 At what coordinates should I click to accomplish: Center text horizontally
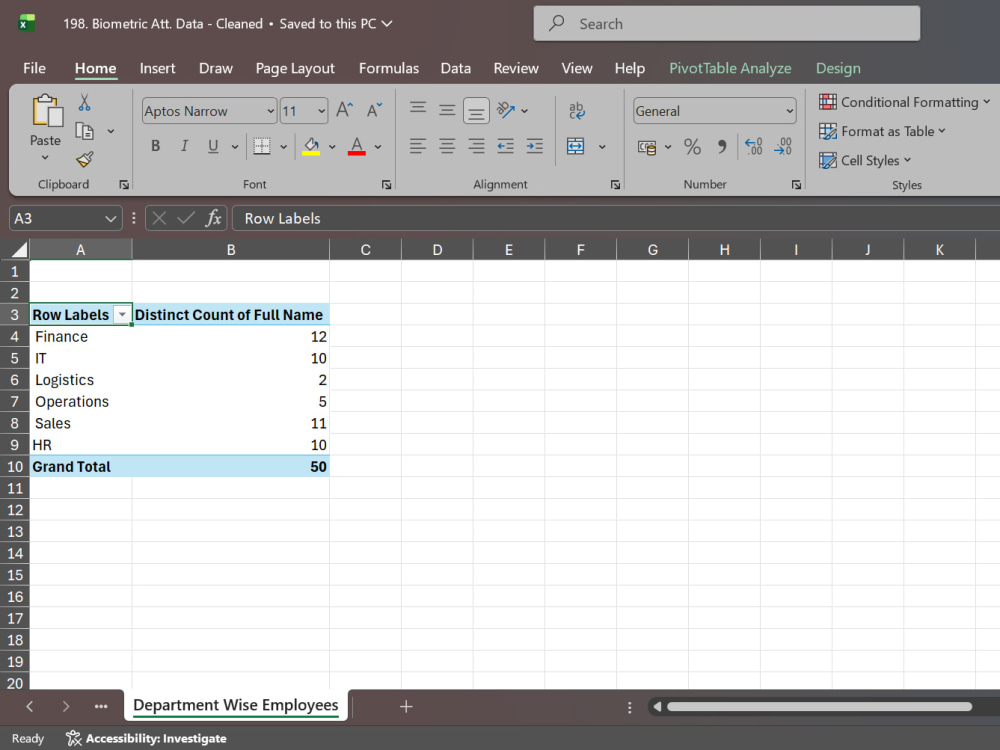[x=447, y=146]
